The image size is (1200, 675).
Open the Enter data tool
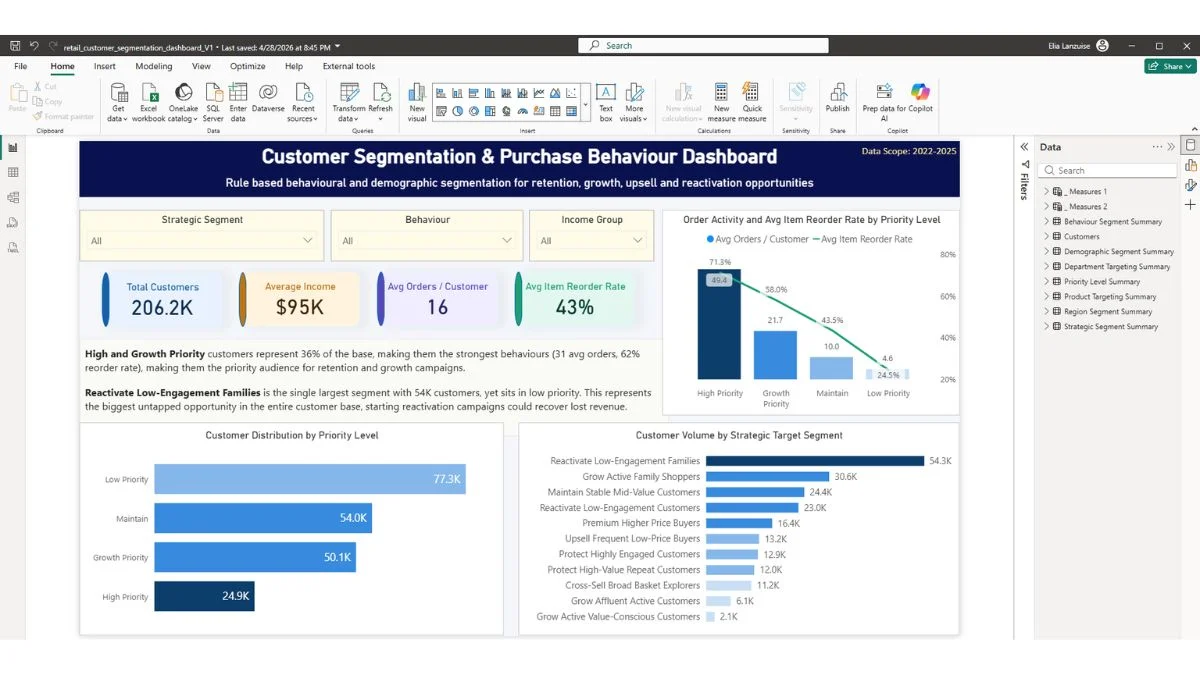[x=238, y=103]
